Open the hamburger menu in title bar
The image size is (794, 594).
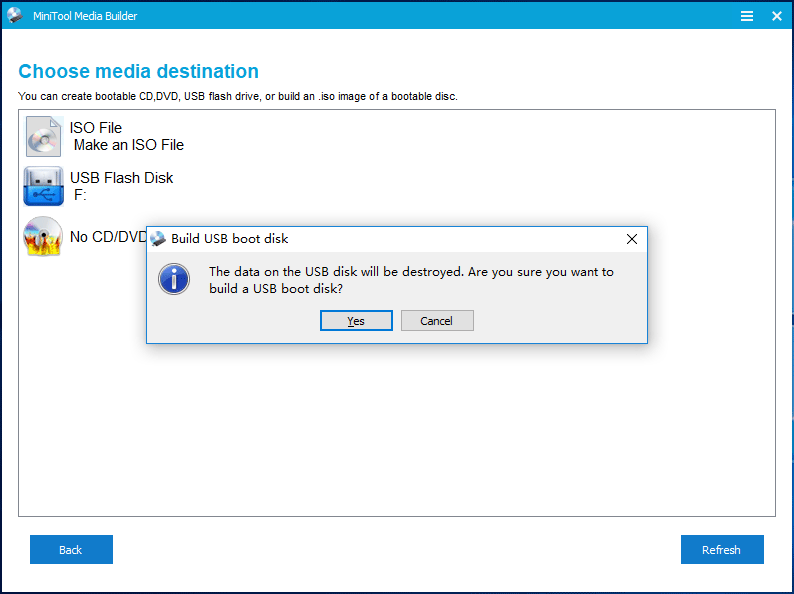coord(746,16)
